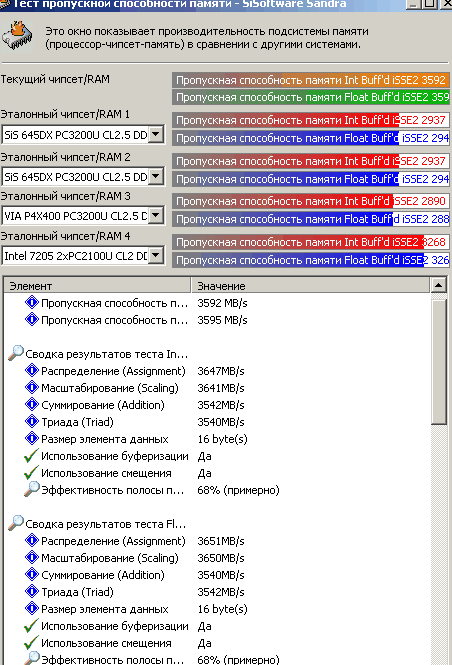
Task: Click checkmark icon of first buffering row
Action: pyautogui.click(x=31, y=456)
